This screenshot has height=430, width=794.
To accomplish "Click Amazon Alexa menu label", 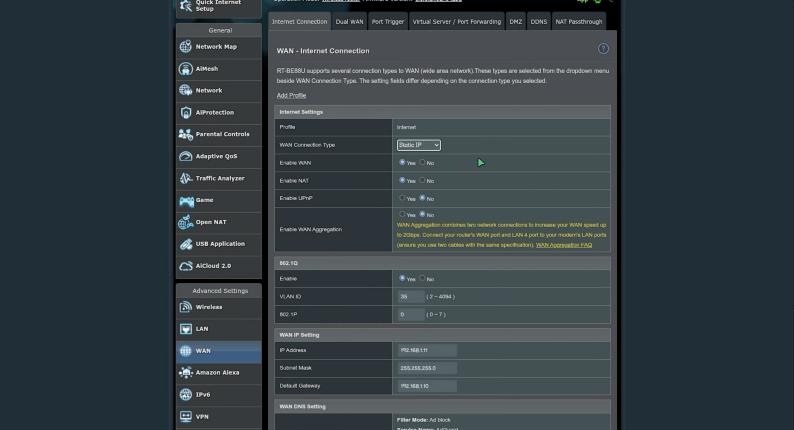I will pyautogui.click(x=217, y=372).
